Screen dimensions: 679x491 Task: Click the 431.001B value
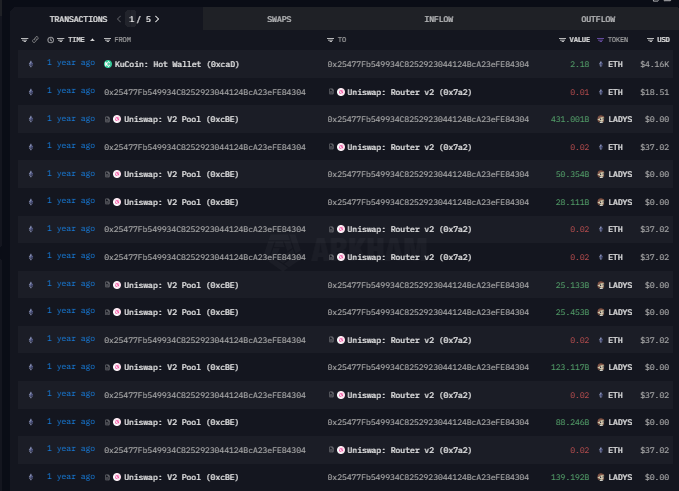[570, 119]
